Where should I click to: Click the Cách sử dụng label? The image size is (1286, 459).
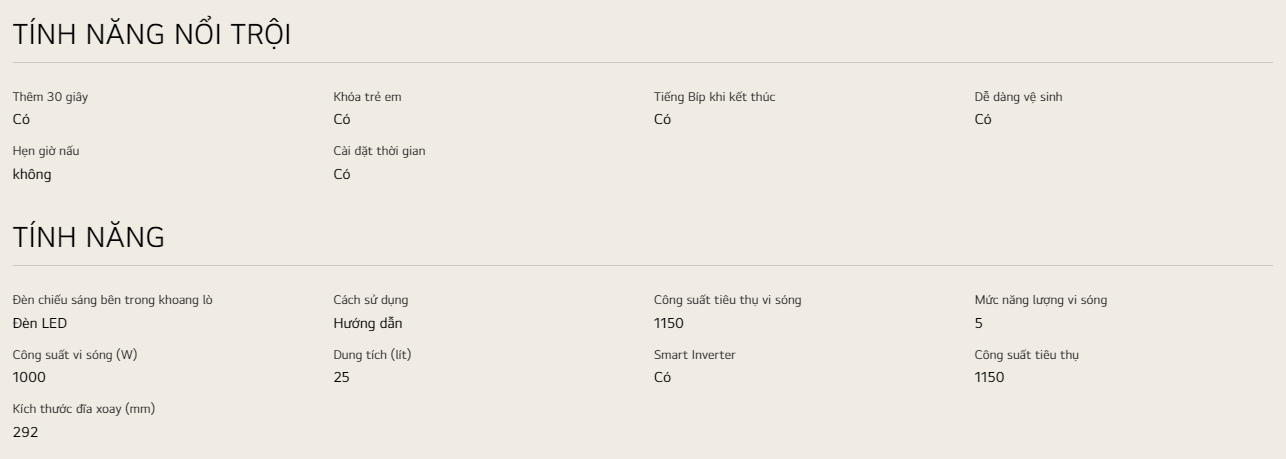(x=370, y=300)
